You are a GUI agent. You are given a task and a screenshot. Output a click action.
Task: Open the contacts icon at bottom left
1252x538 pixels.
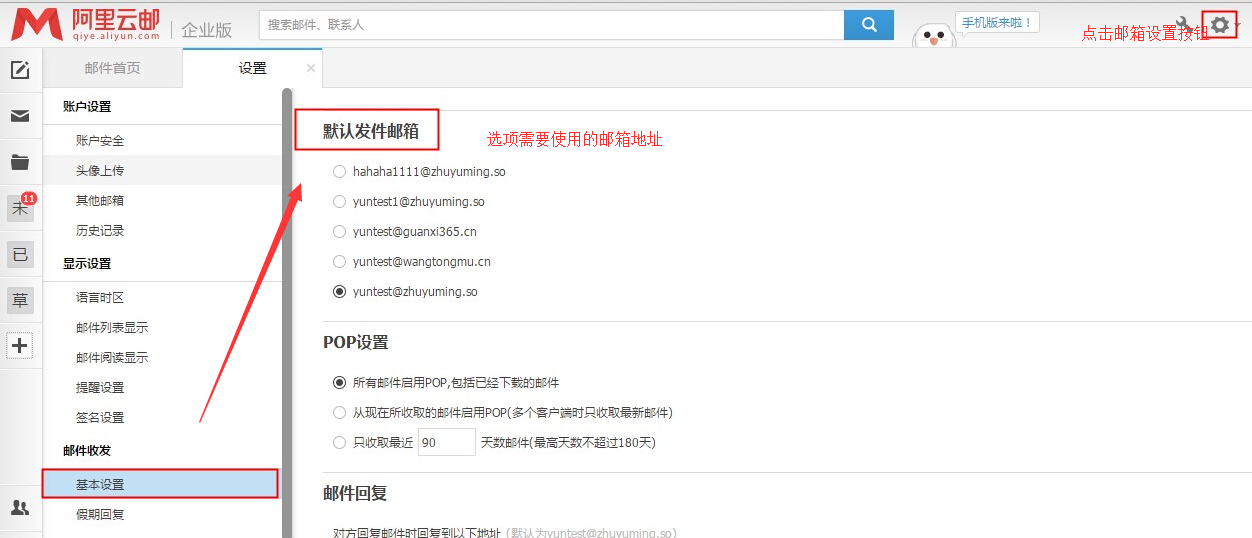20,508
